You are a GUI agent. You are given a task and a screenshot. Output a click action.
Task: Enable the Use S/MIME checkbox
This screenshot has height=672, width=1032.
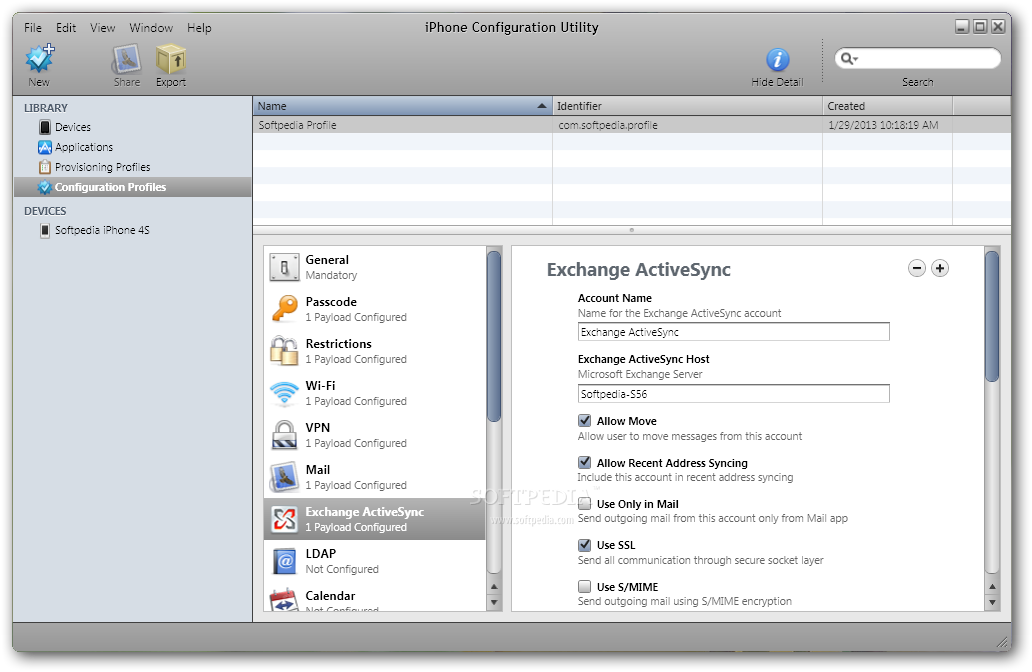tap(584, 586)
